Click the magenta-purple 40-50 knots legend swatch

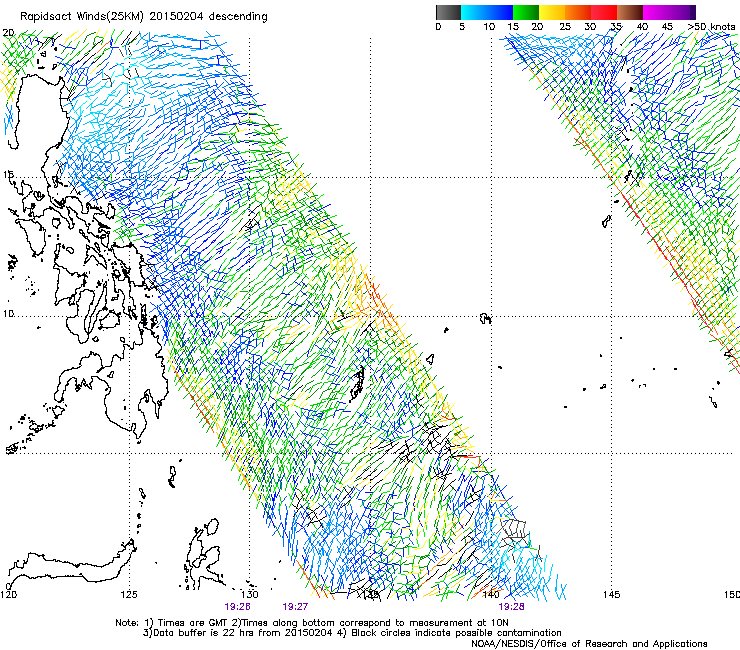(x=669, y=12)
